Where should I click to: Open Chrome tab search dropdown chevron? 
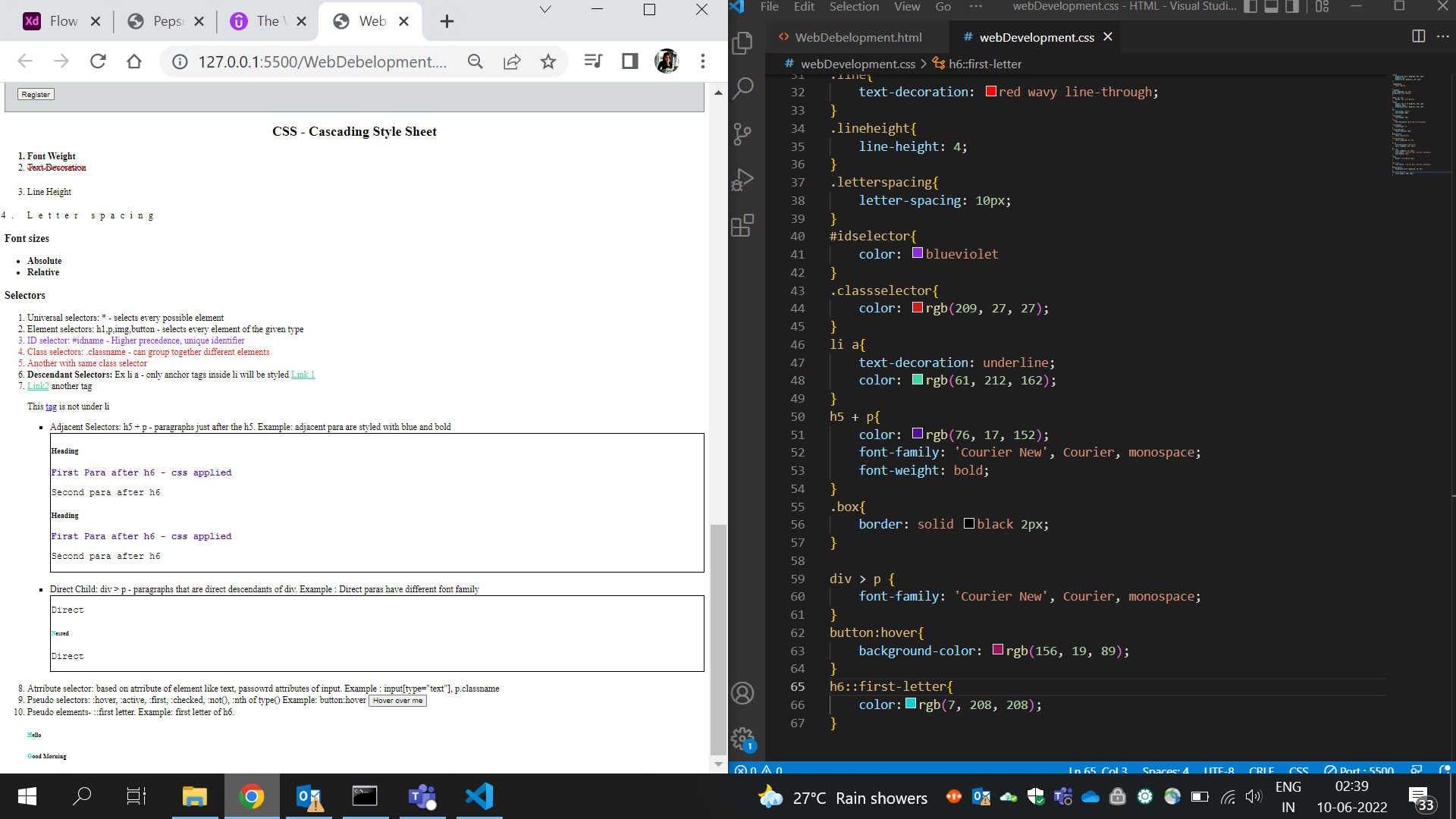click(545, 10)
